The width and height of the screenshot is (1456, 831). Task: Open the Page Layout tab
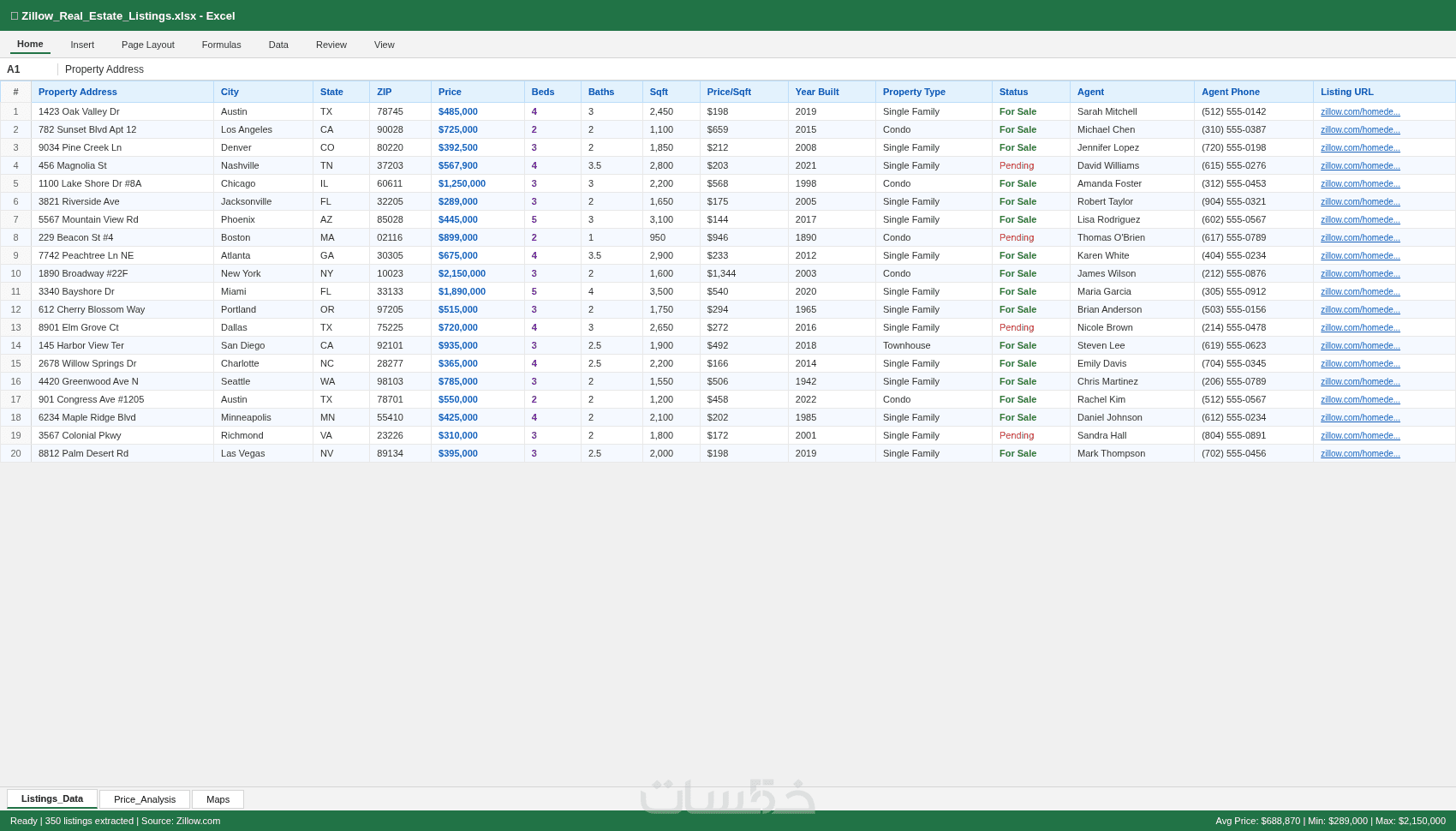pos(148,45)
